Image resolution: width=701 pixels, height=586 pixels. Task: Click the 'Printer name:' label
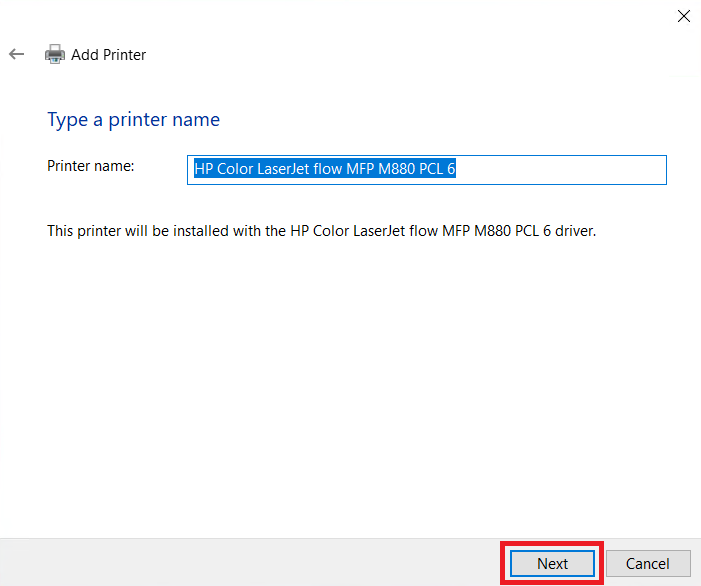point(91,166)
